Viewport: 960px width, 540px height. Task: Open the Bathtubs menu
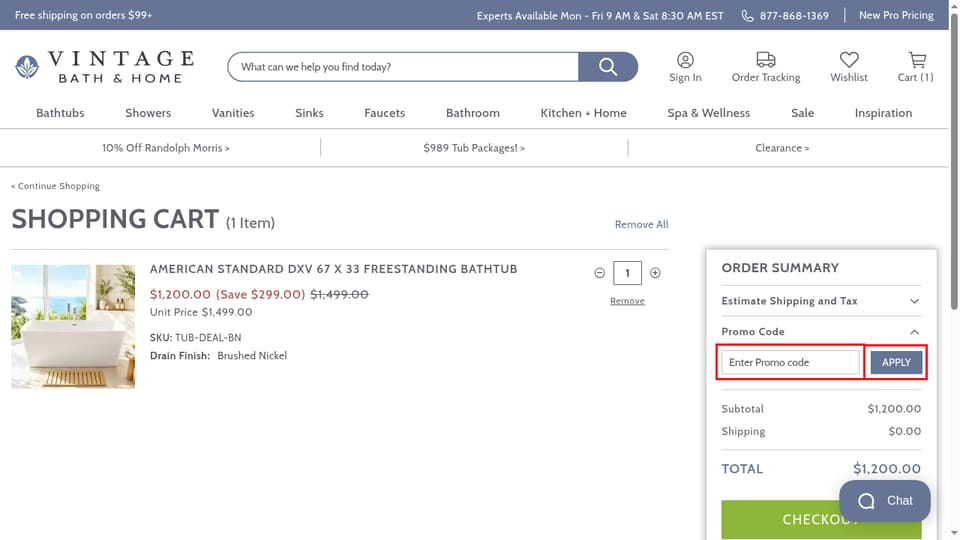pyautogui.click(x=60, y=113)
